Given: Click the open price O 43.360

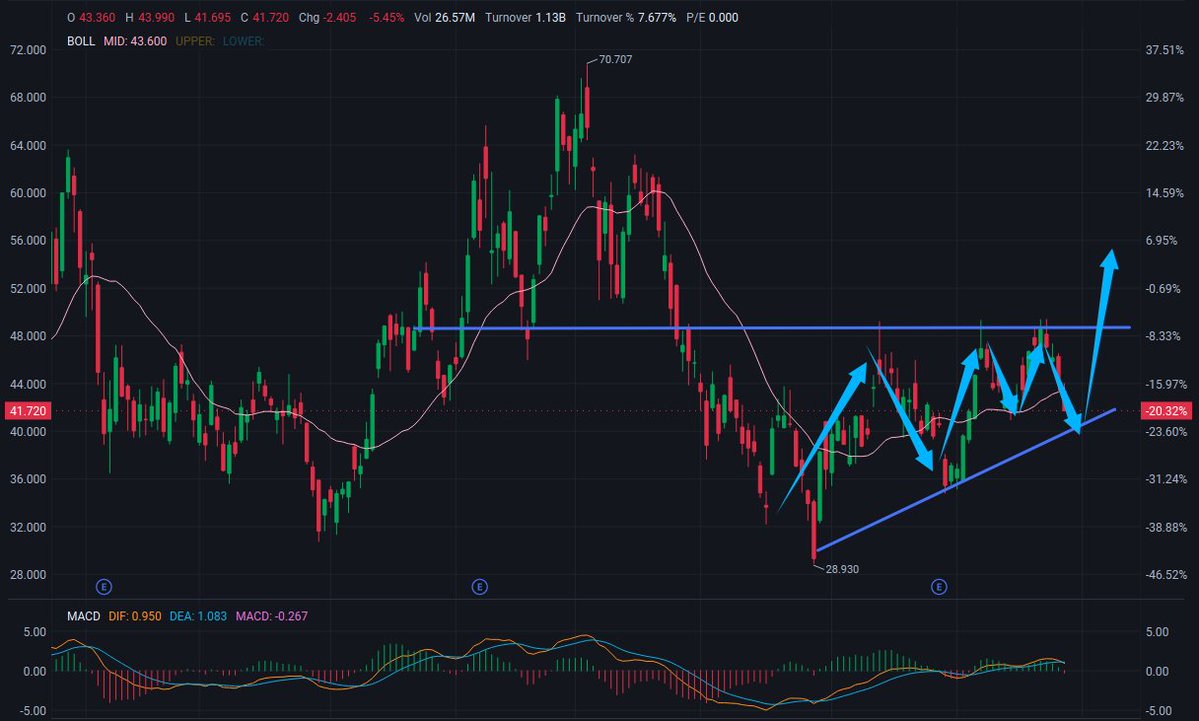Looking at the screenshot, I should 91,18.
